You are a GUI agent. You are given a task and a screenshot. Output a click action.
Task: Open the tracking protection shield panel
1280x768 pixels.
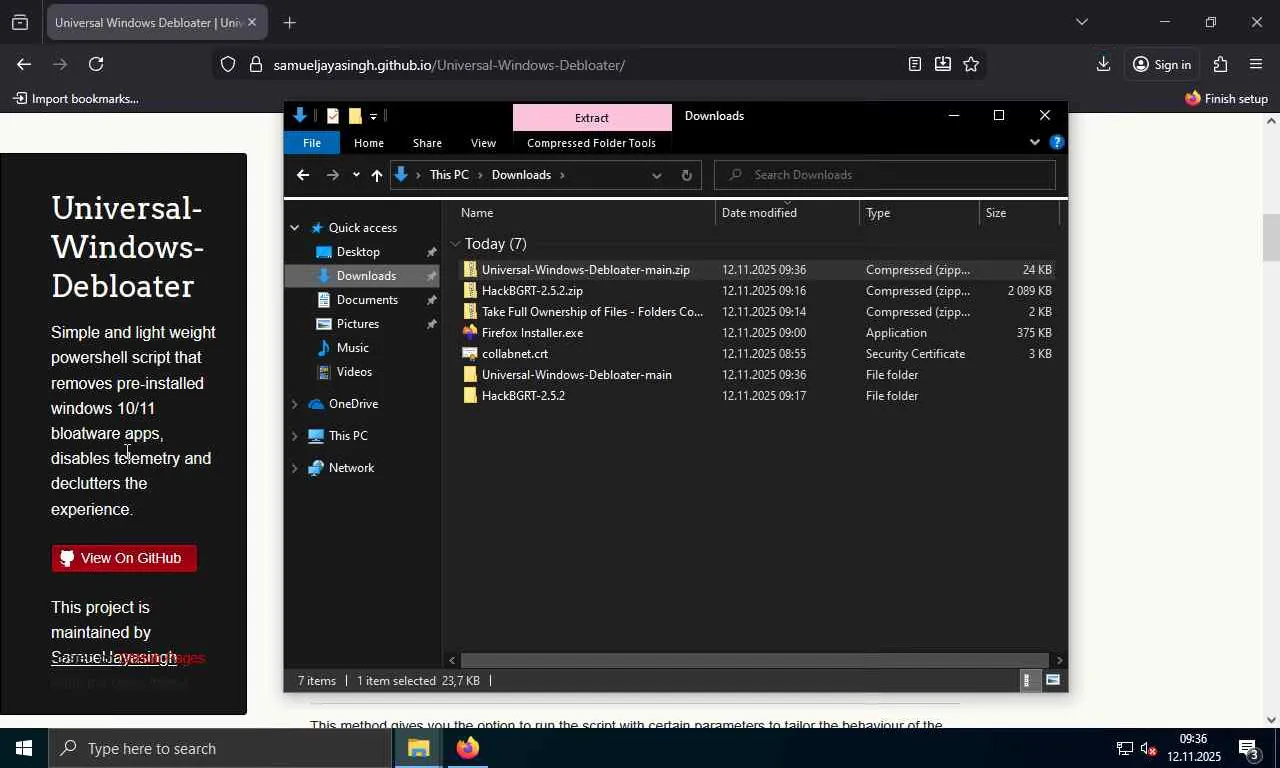pos(228,65)
